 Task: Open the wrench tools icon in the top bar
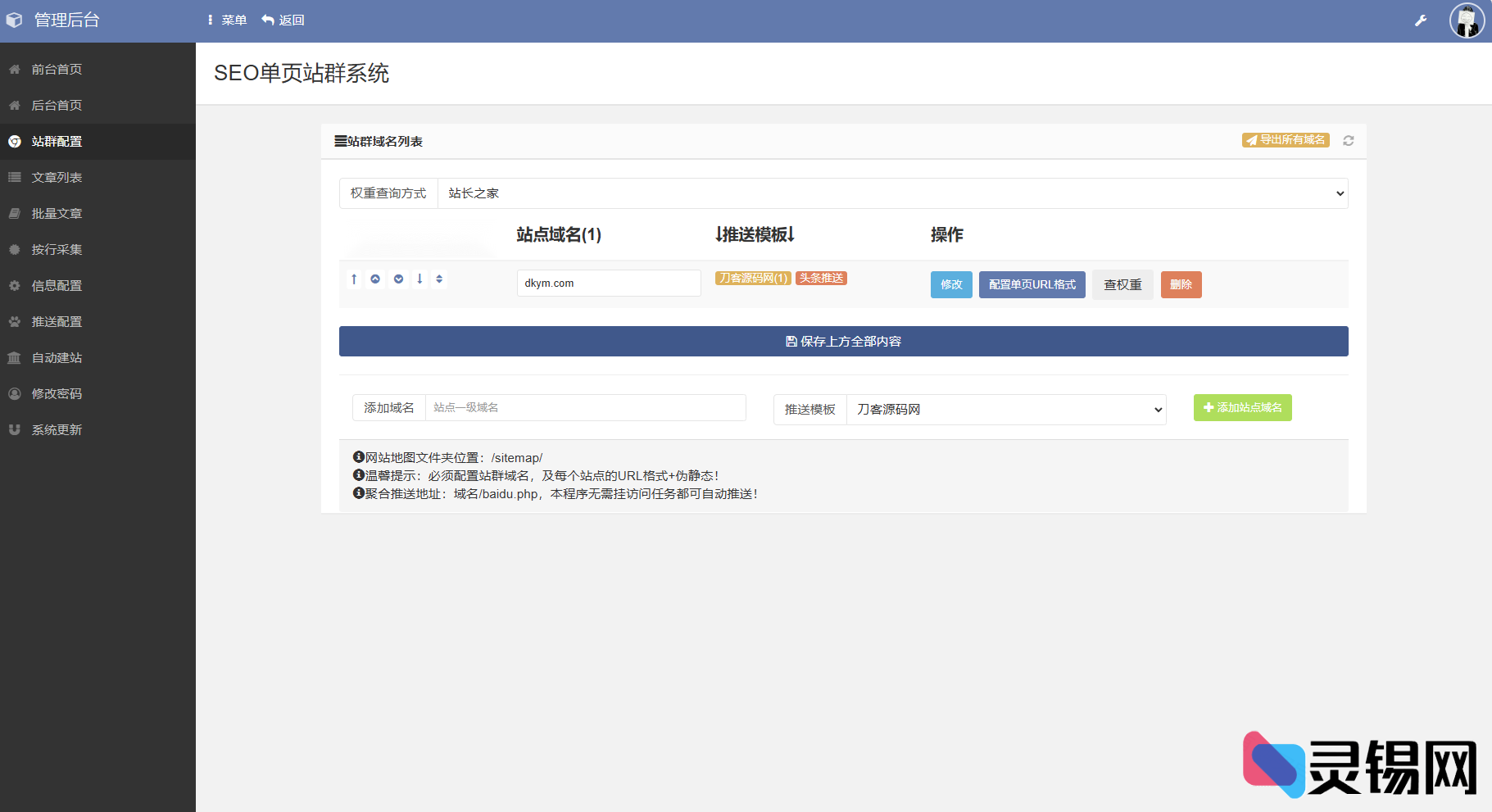(x=1421, y=20)
